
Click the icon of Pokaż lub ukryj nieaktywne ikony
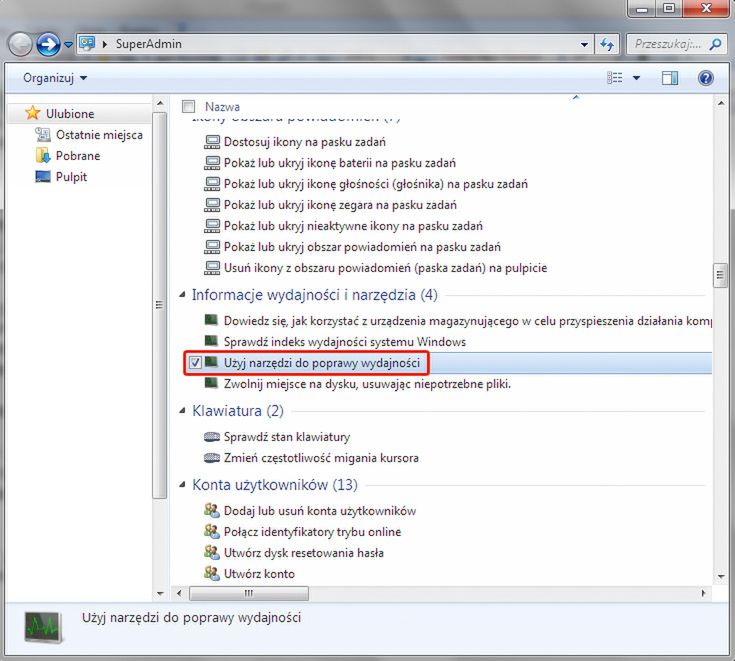tap(212, 225)
